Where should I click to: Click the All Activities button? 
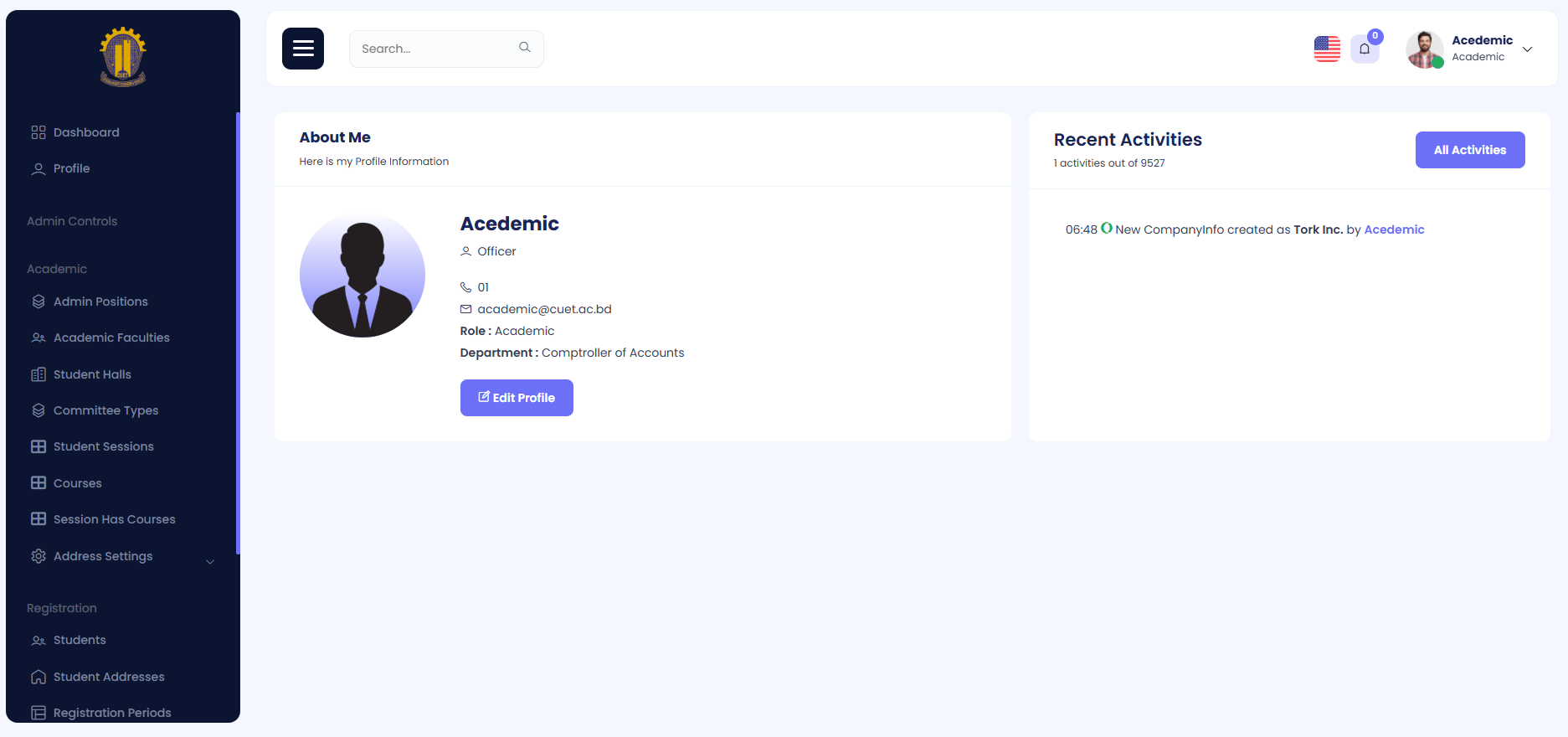(1469, 150)
